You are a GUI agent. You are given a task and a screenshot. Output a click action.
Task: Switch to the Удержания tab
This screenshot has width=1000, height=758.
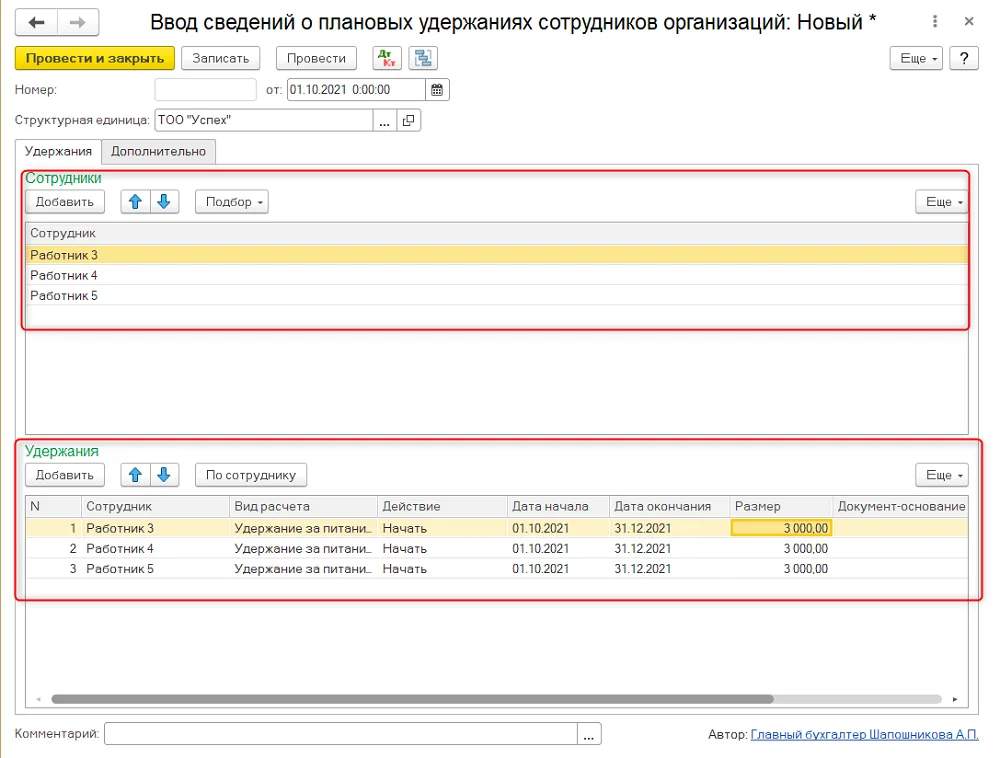[x=58, y=152]
